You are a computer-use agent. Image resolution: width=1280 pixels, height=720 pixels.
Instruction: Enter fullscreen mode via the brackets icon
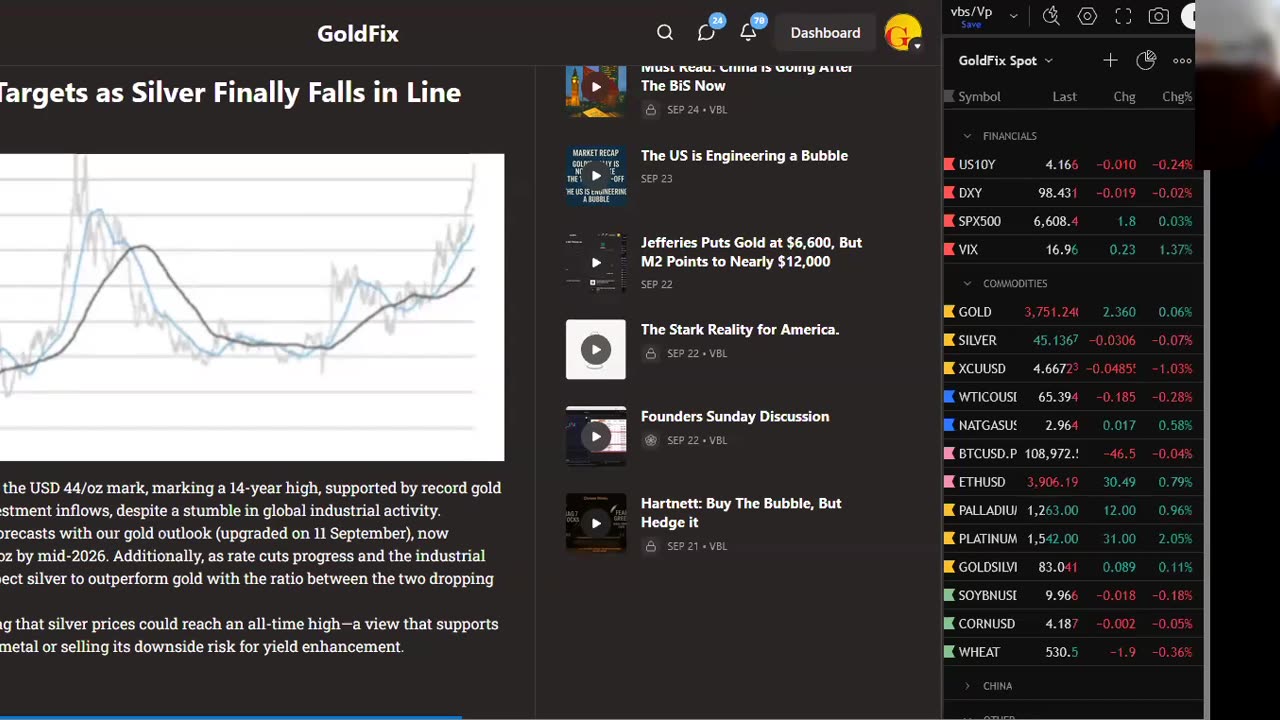coord(1123,16)
